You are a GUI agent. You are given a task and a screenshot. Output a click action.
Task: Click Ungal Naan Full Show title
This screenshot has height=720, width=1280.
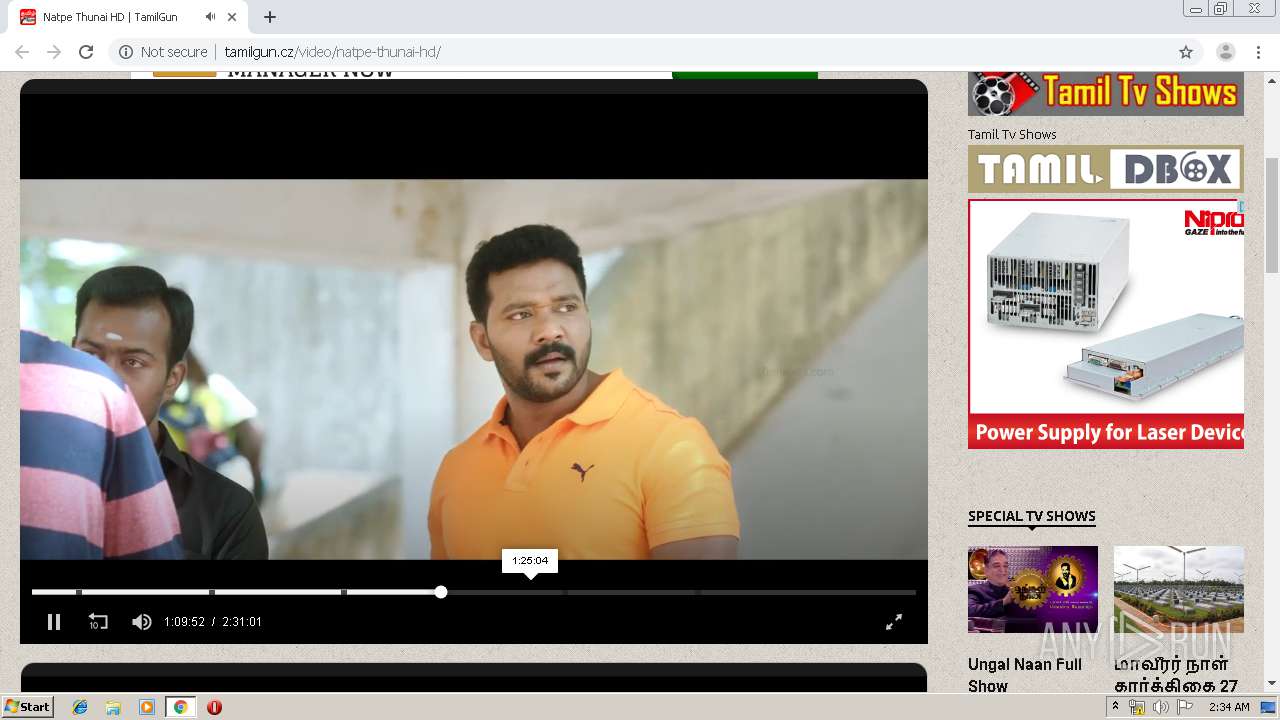[1025, 675]
